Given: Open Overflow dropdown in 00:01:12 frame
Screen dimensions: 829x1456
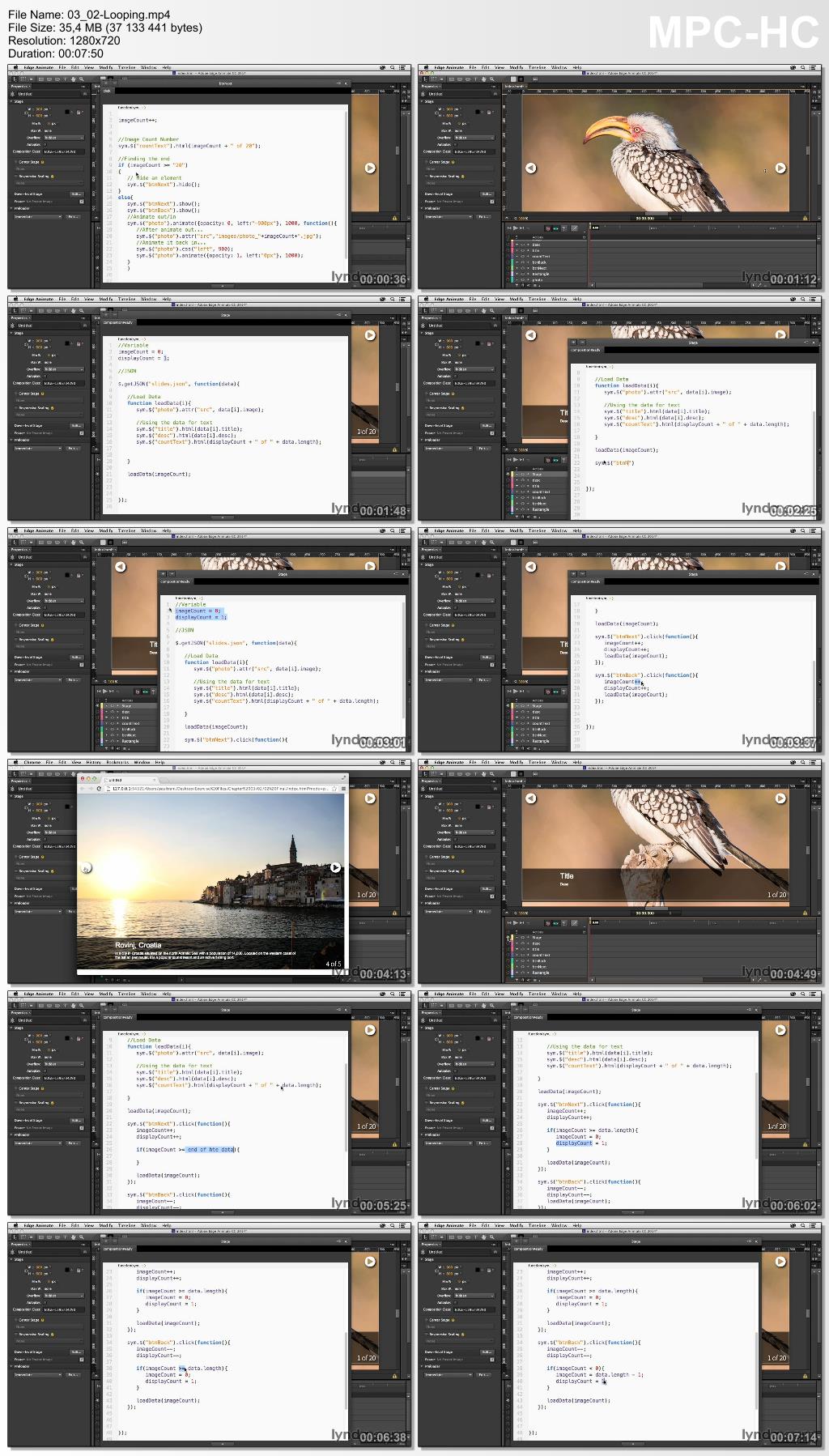Looking at the screenshot, I should tap(474, 138).
